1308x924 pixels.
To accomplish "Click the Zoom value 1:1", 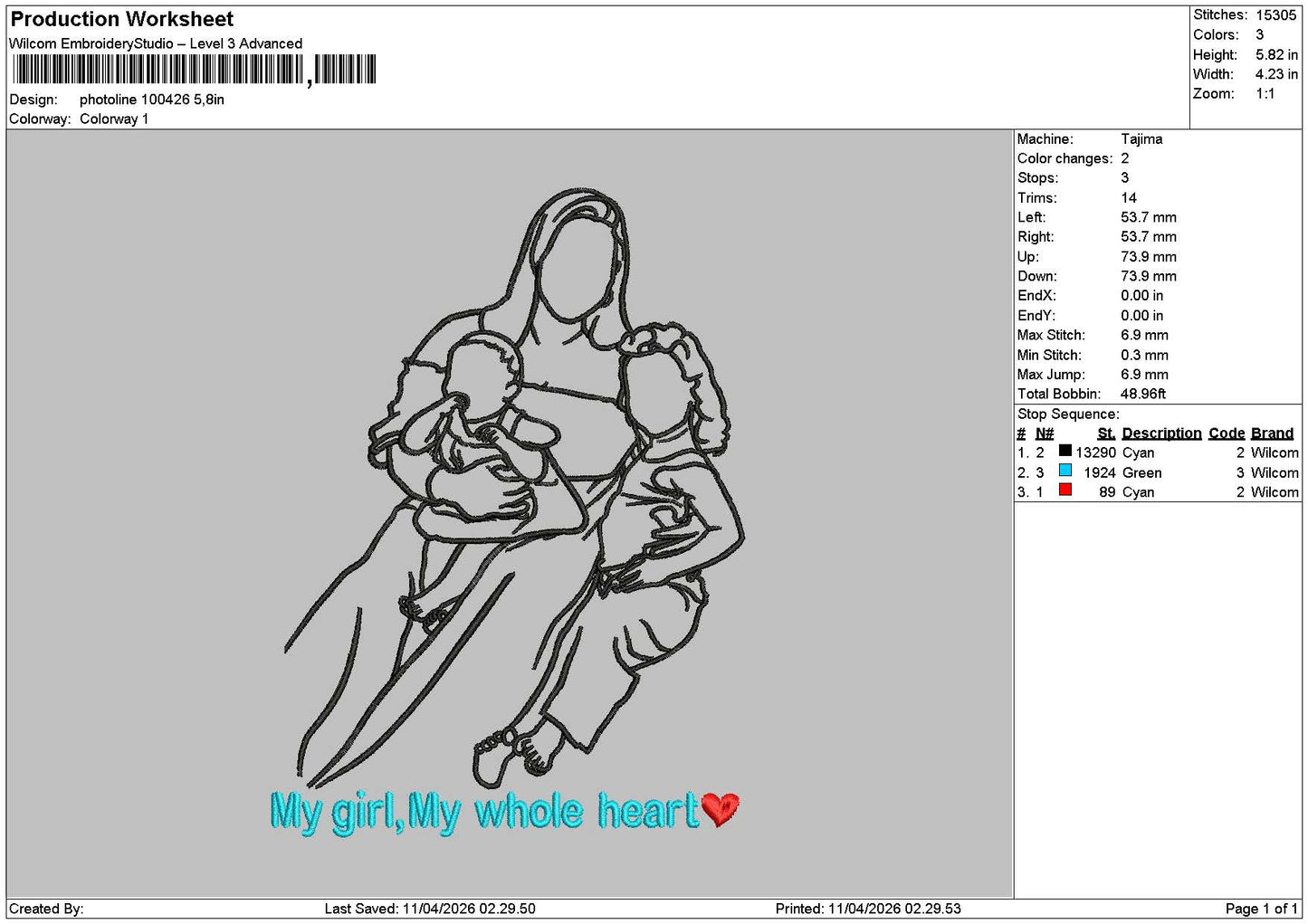I will [x=1265, y=94].
